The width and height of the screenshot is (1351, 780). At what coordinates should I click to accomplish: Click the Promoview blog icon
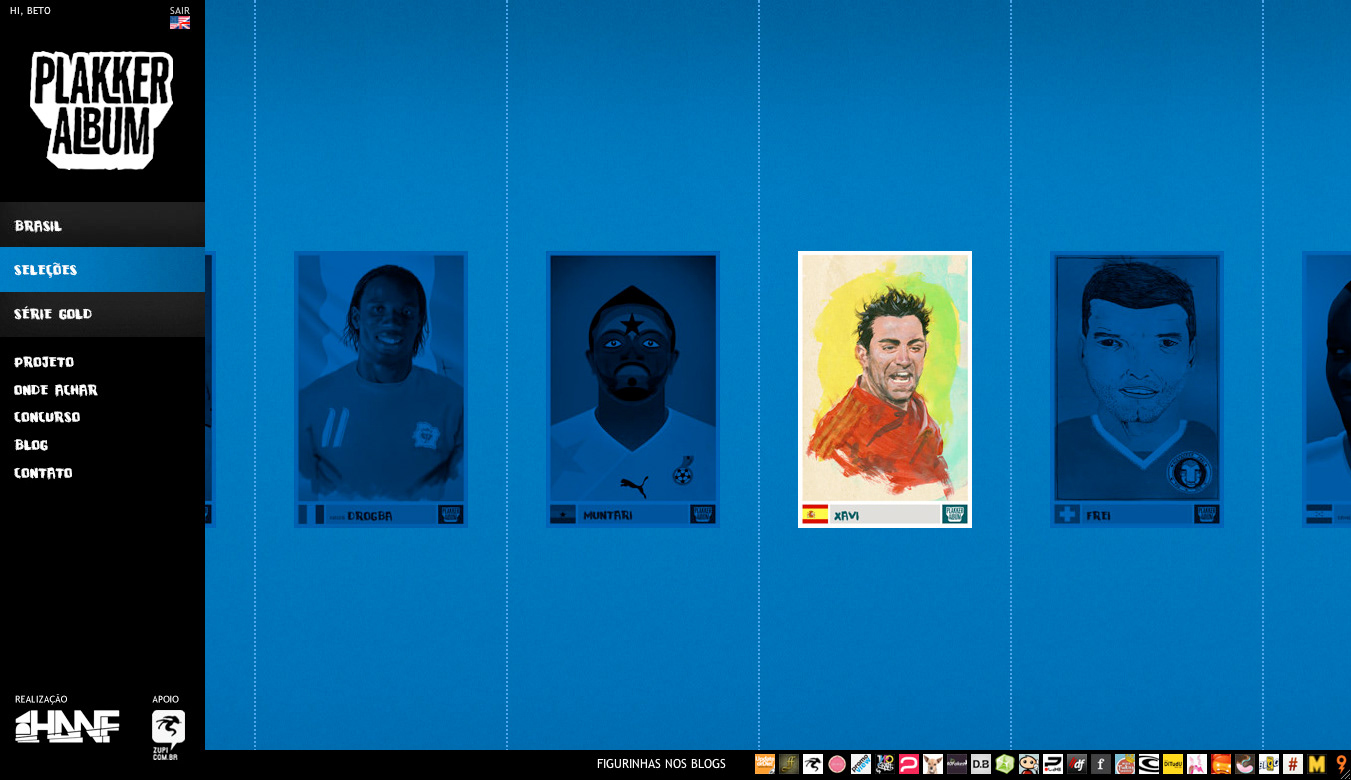(x=861, y=764)
